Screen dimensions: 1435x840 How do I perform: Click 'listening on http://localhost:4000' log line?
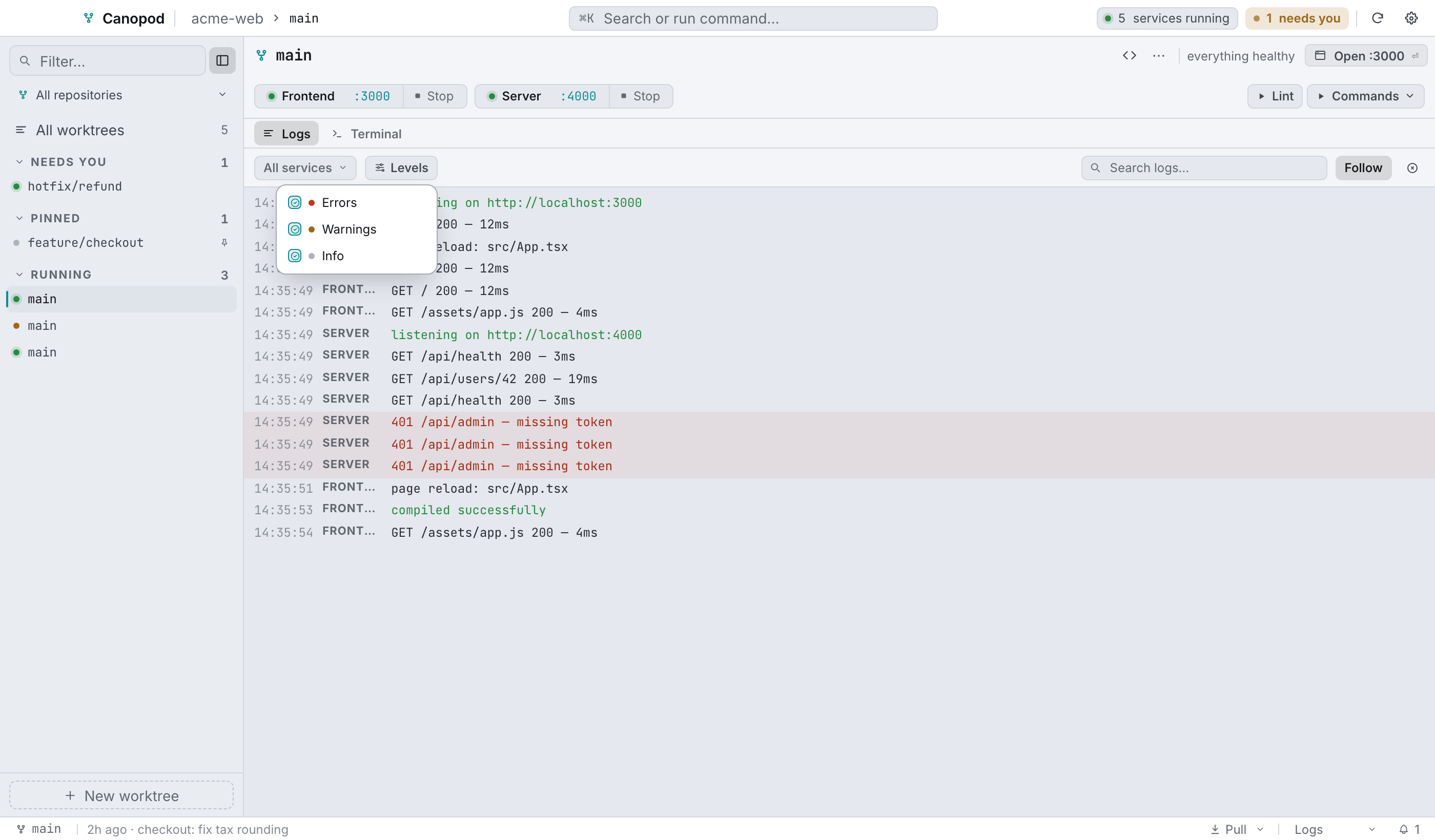coord(516,334)
